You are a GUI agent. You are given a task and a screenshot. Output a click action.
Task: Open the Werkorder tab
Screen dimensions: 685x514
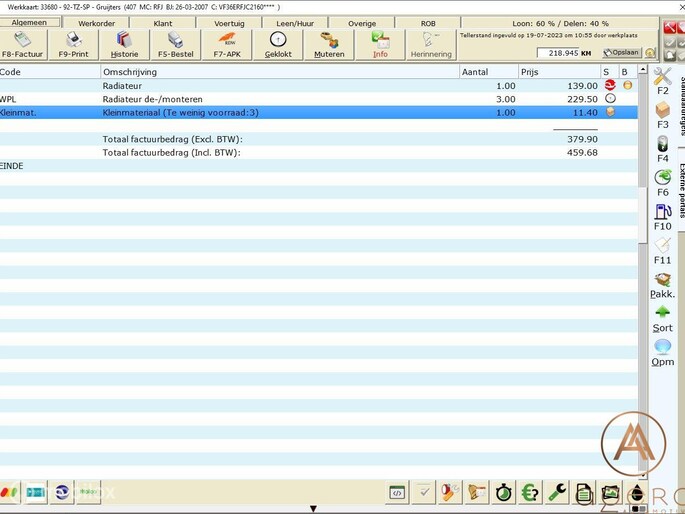pos(96,22)
